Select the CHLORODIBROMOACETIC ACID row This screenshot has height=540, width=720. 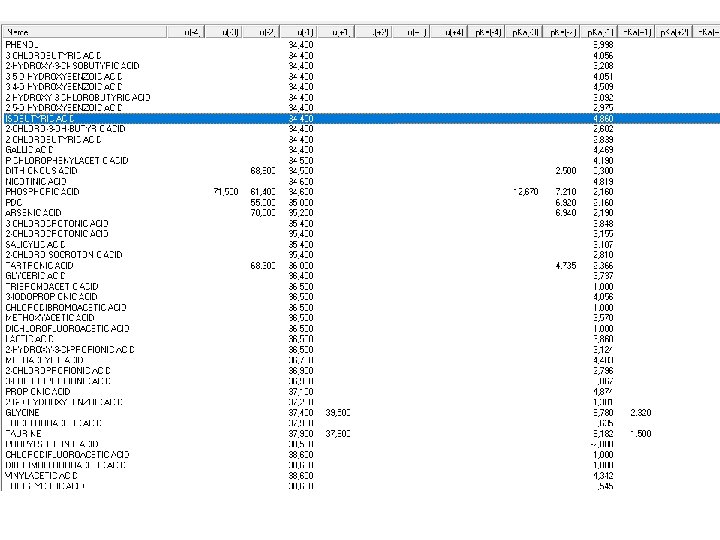[x=362, y=308]
